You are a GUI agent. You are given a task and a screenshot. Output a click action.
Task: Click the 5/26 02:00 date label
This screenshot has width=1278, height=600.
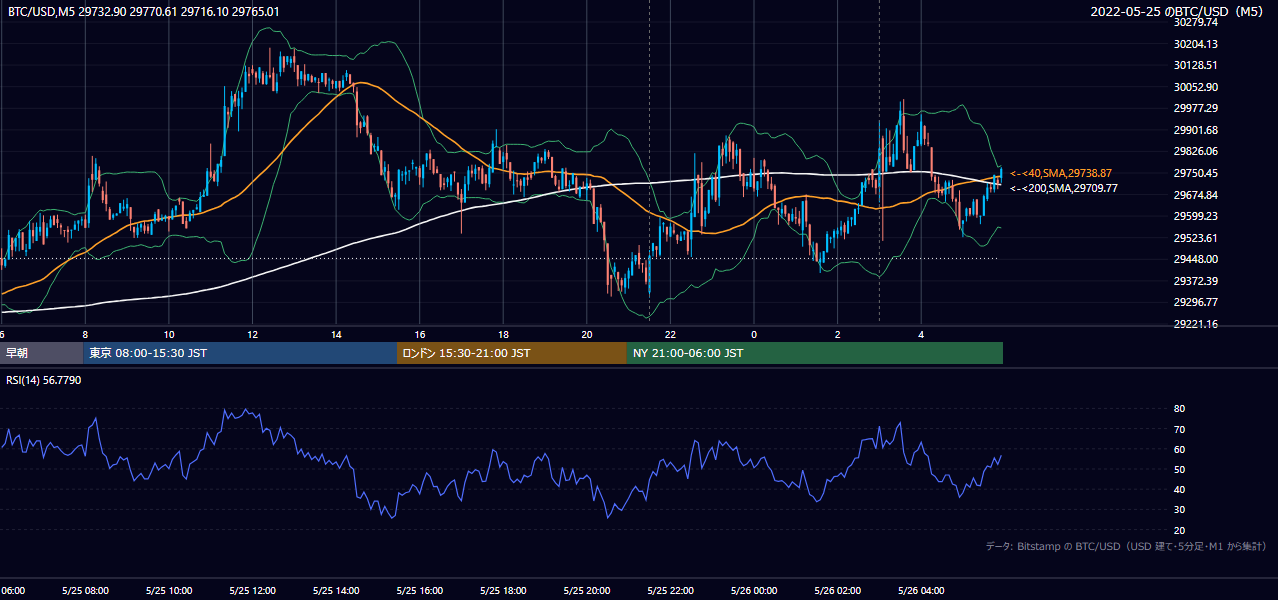coord(838,591)
